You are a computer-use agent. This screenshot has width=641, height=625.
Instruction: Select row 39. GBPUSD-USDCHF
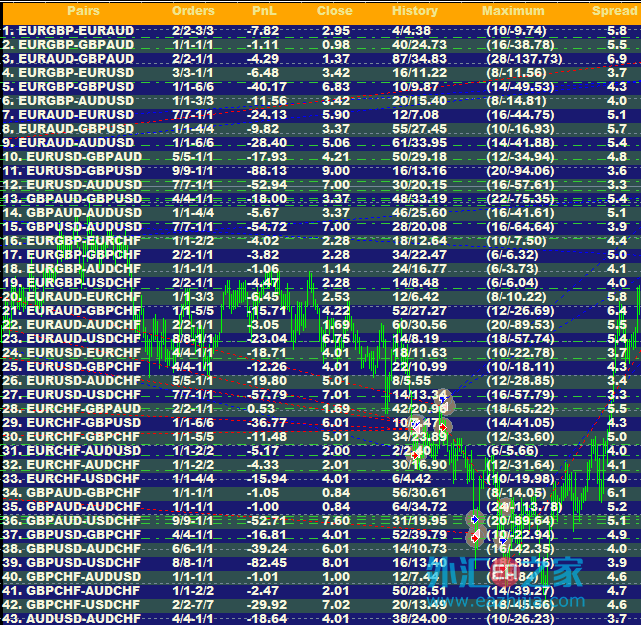322,562
